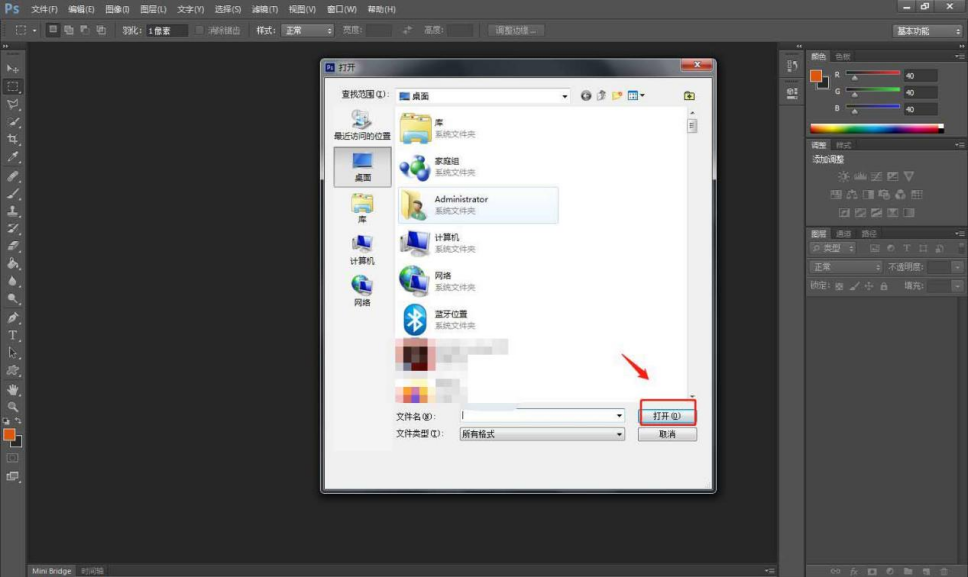Select the Move tool in toolbox
This screenshot has width=968, height=577.
click(x=13, y=68)
